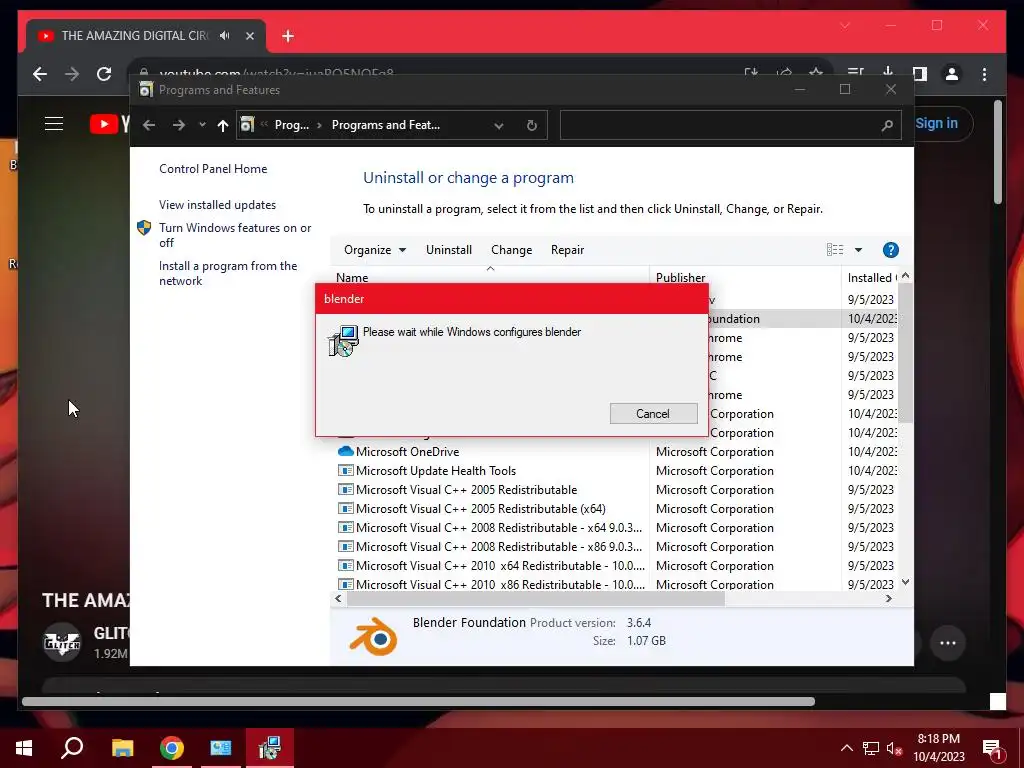Switch to Chrome on the taskbar

[172, 748]
